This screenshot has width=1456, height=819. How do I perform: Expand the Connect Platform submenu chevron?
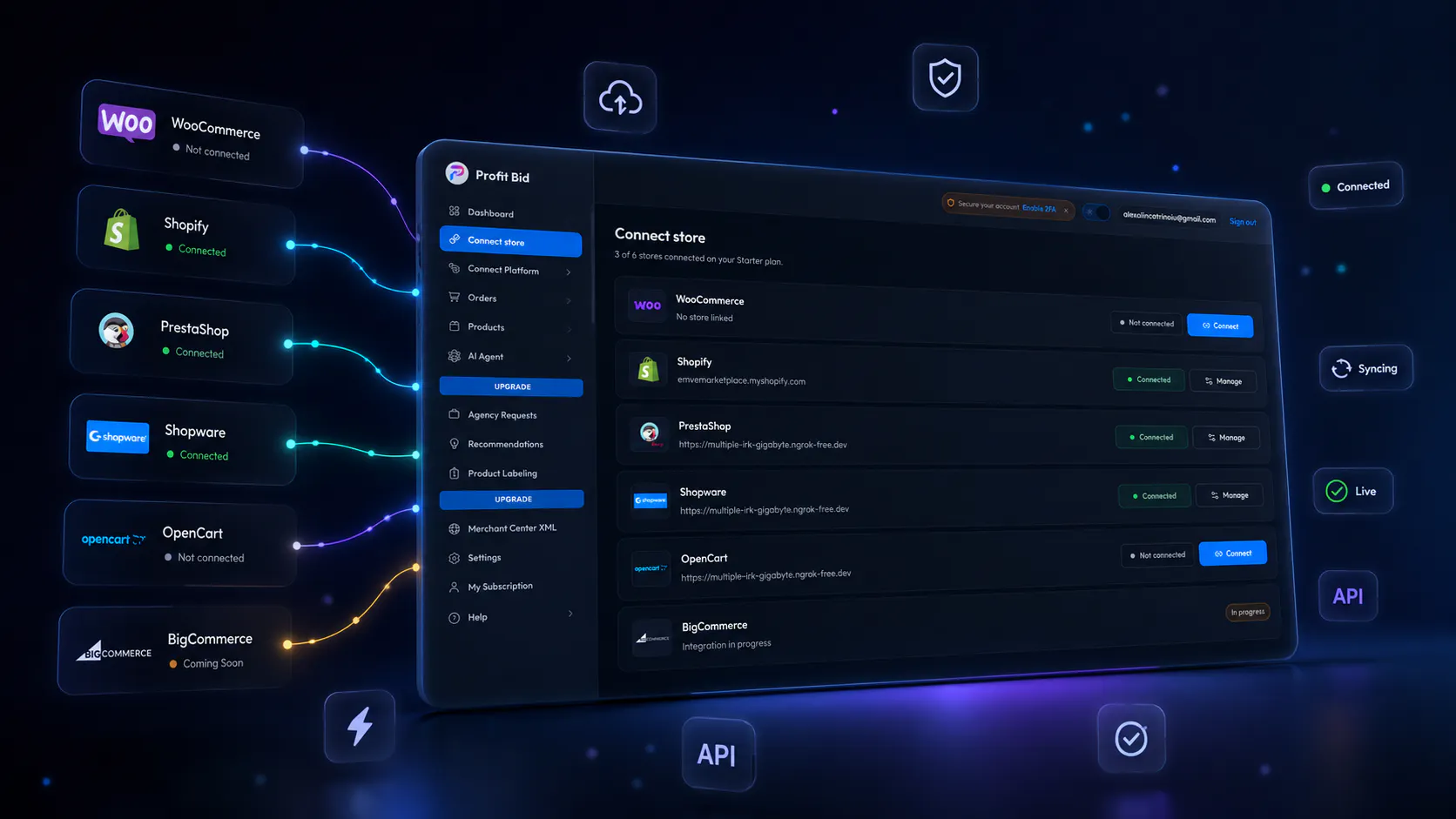(569, 272)
